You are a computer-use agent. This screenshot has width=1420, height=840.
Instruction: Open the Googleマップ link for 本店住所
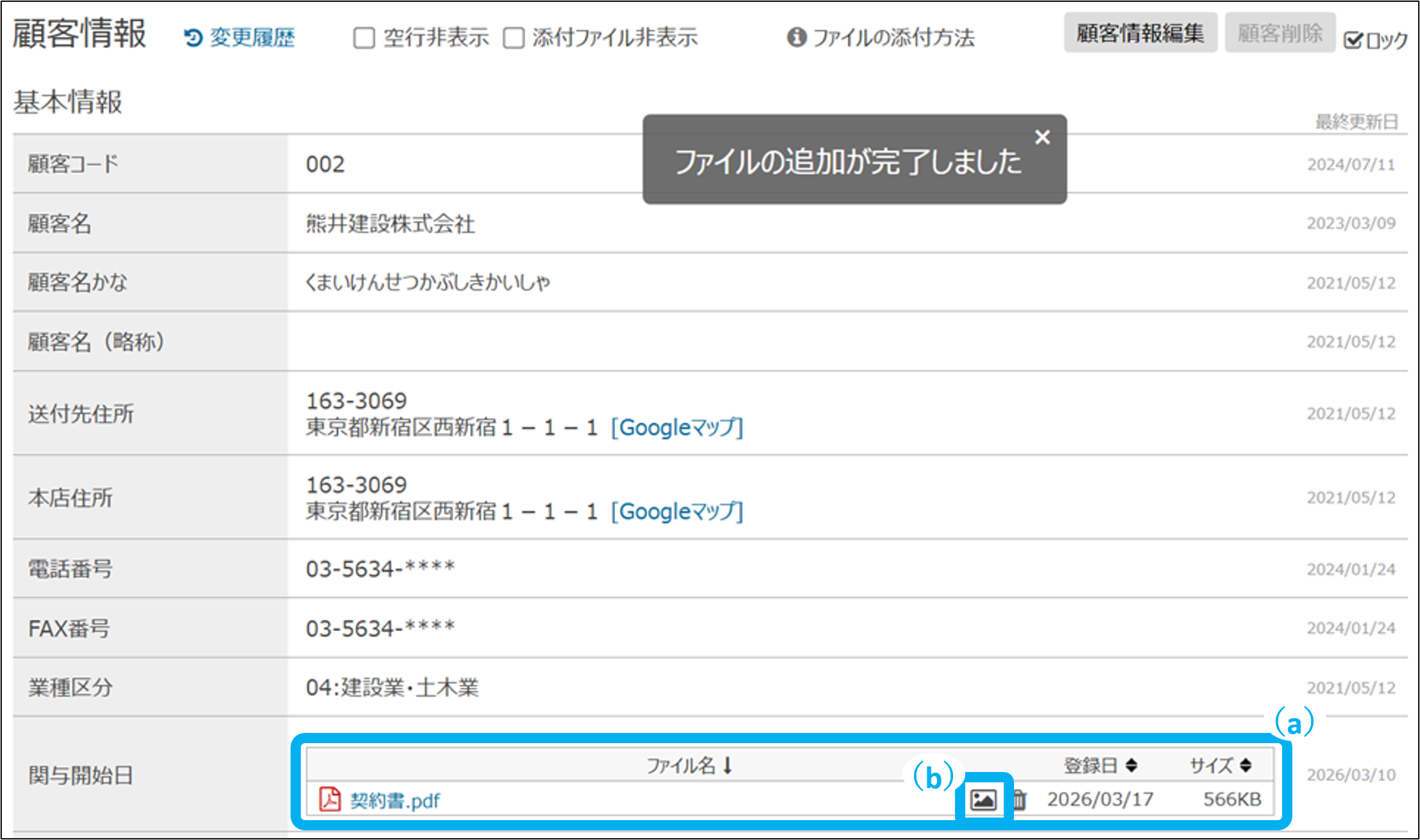point(677,511)
